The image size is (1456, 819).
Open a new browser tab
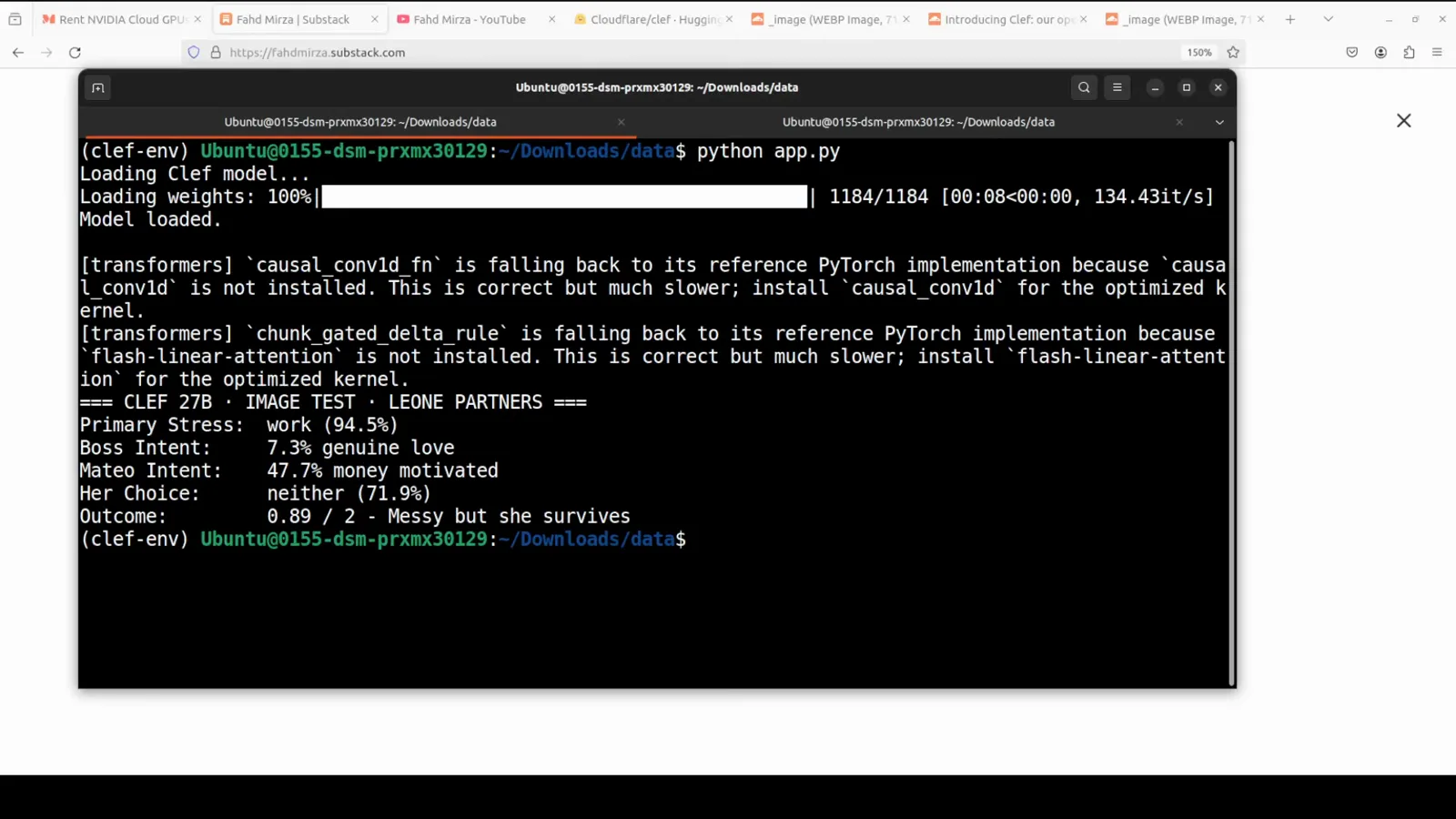pyautogui.click(x=1289, y=19)
